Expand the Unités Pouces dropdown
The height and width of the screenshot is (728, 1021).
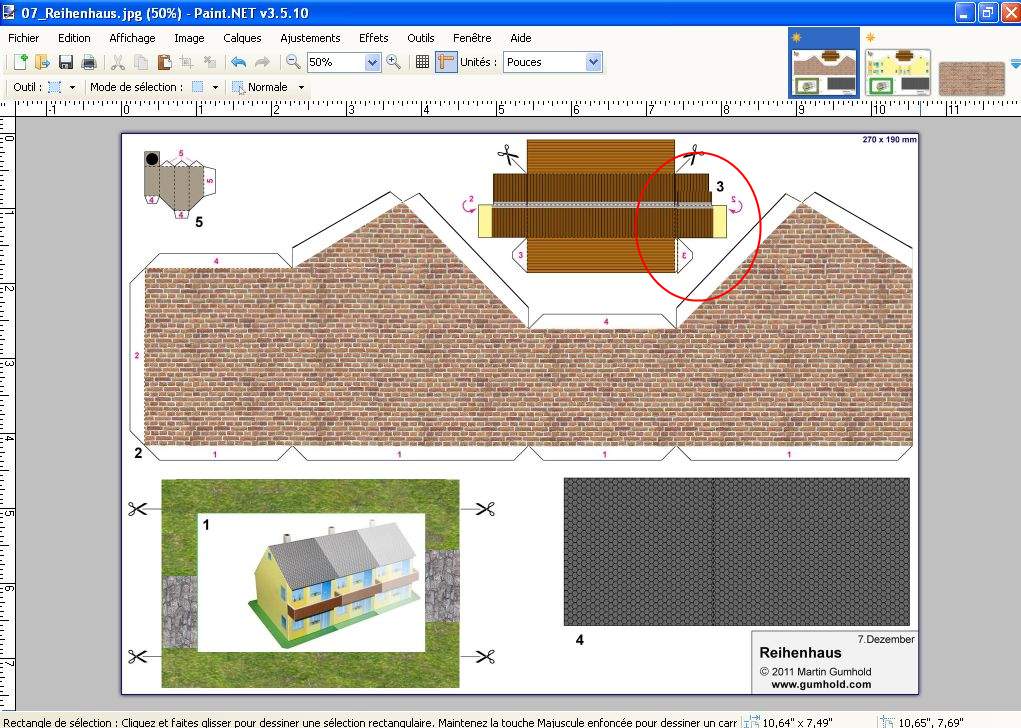[x=593, y=62]
